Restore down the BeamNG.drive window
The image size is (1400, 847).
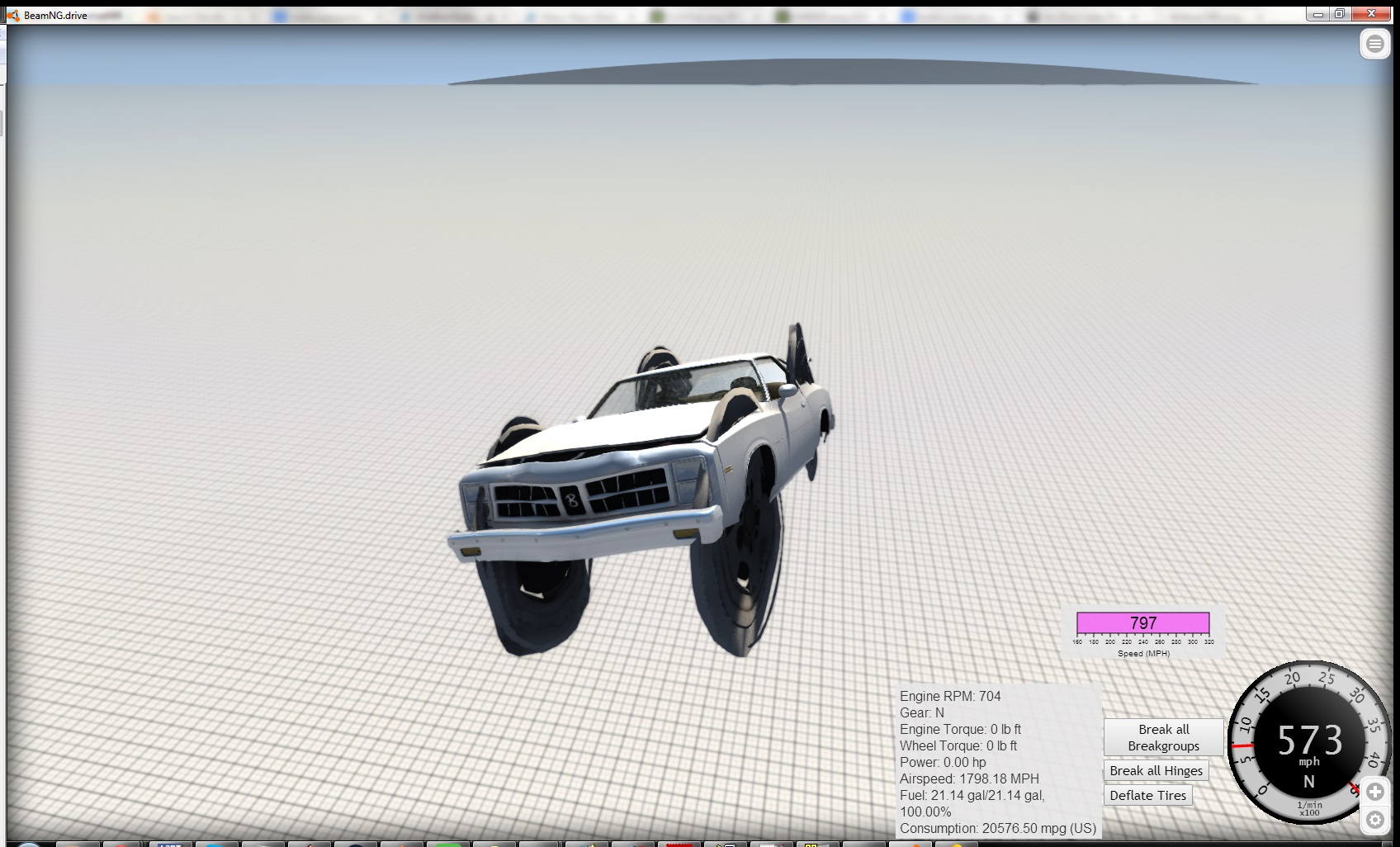(x=1340, y=14)
